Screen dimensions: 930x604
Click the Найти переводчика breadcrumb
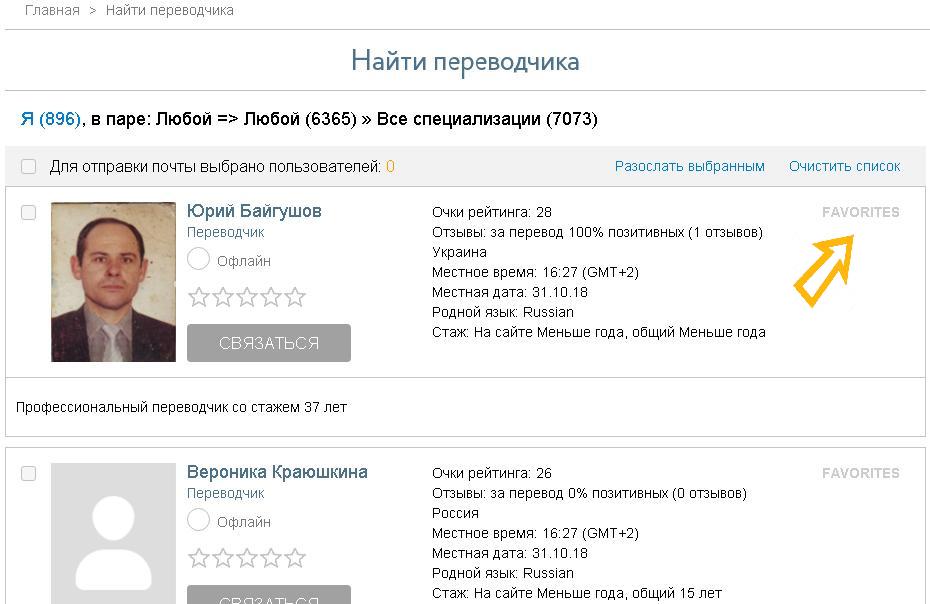[x=170, y=11]
